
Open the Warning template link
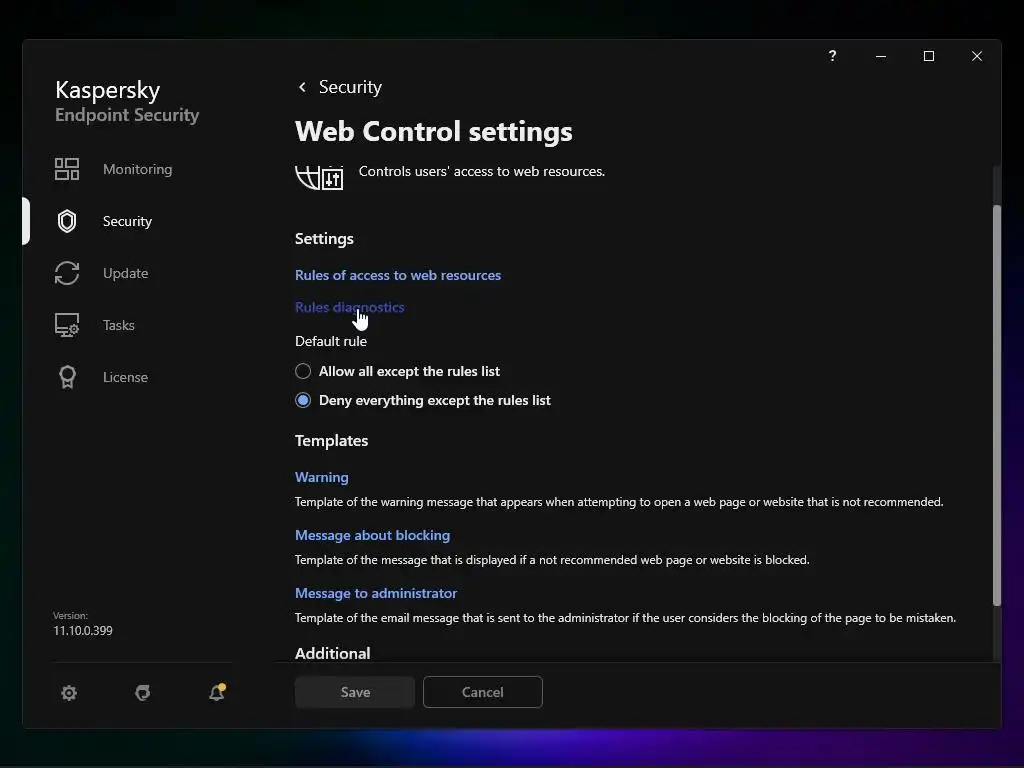(x=321, y=477)
